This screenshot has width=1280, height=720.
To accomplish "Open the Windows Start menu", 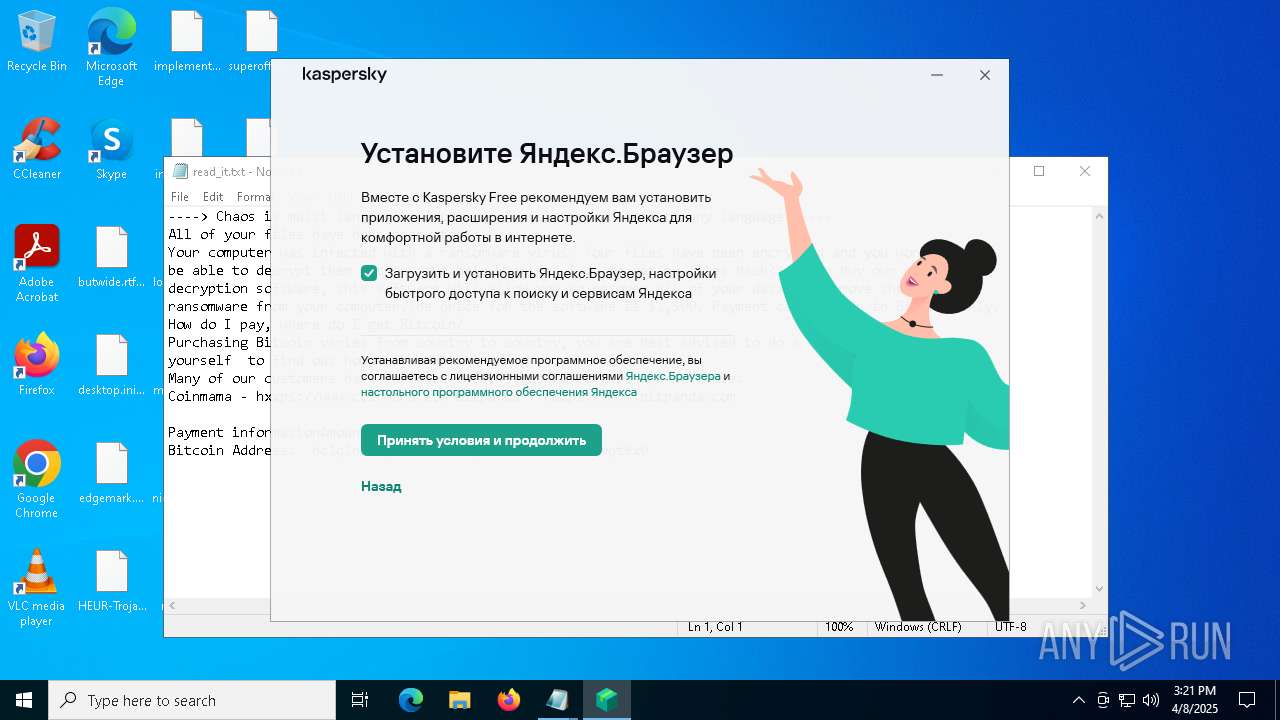I will [24, 700].
